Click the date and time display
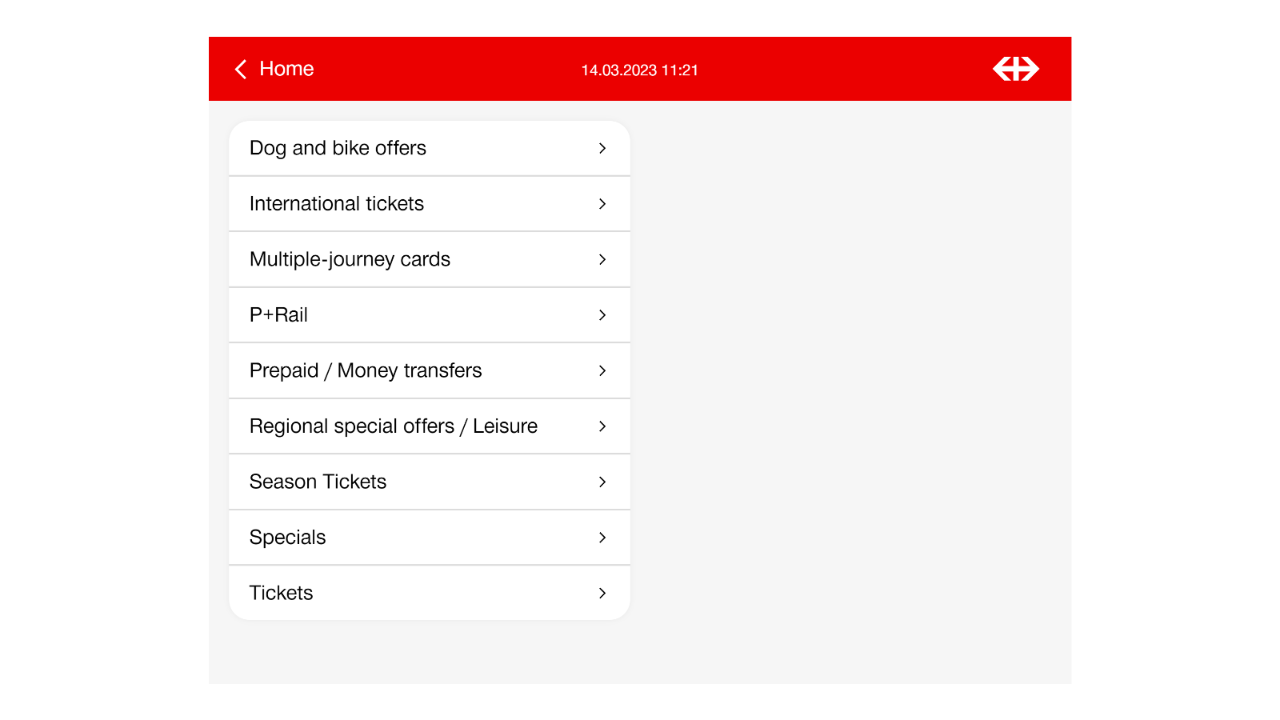Screen dimensions: 1280x720 coord(639,70)
